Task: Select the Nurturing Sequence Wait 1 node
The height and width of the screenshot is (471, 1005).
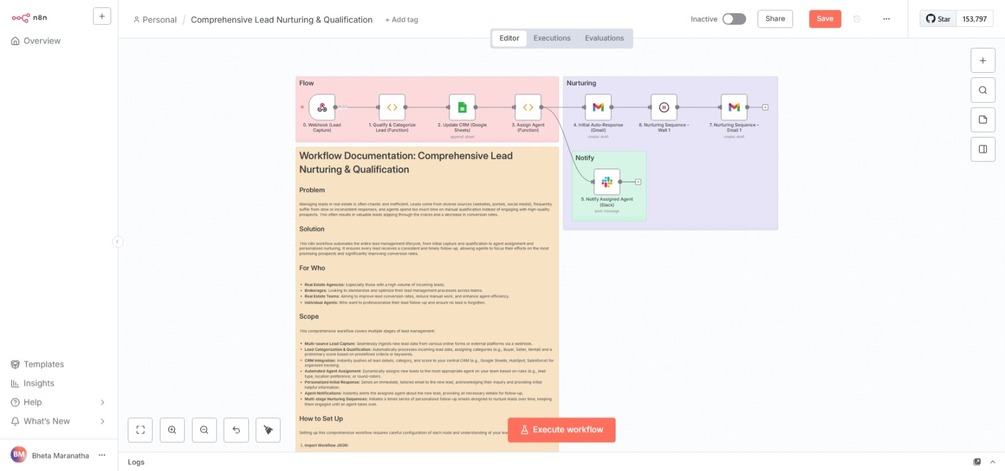Action: tap(664, 107)
